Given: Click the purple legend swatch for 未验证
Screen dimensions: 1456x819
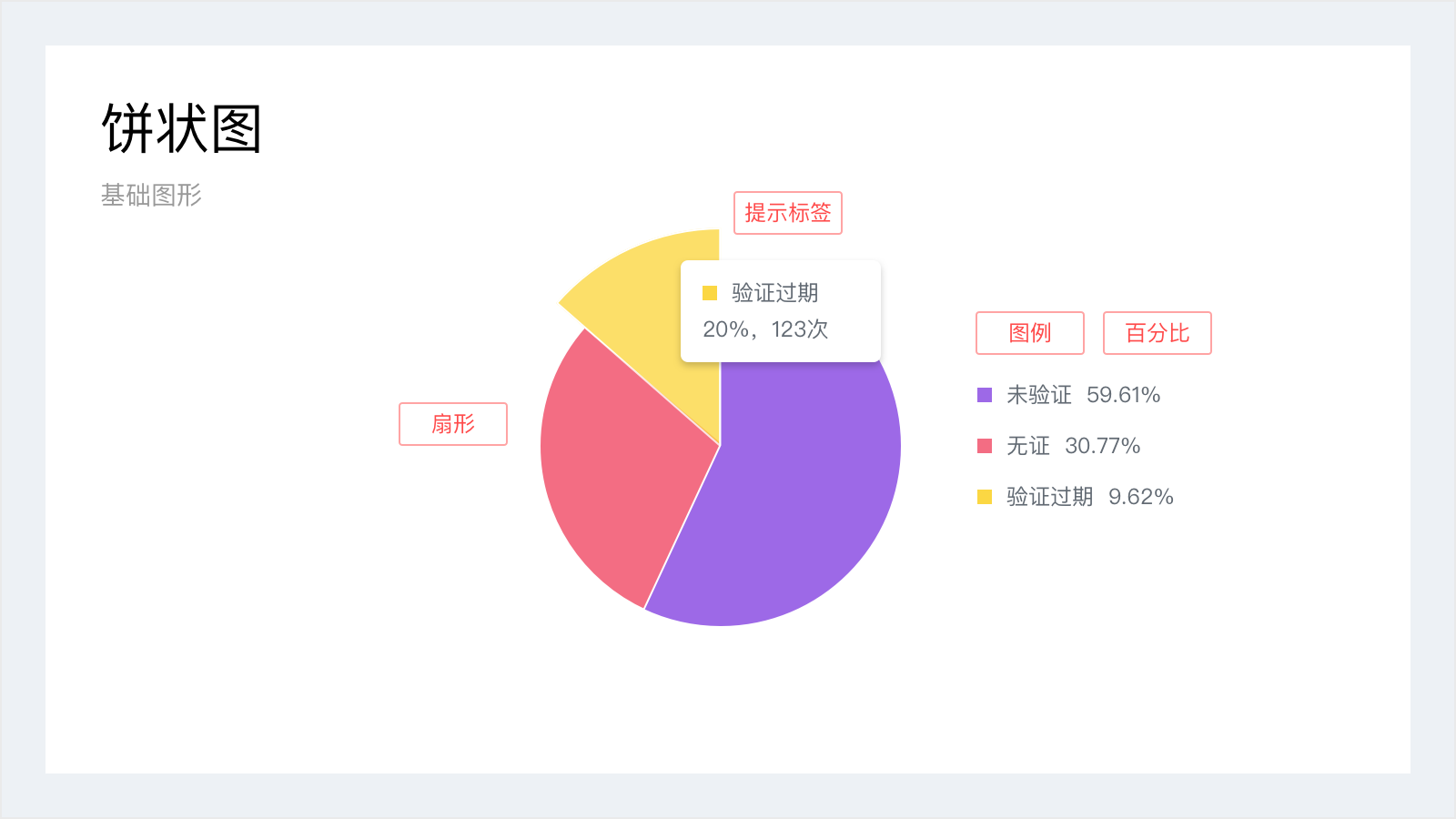Looking at the screenshot, I should coord(985,395).
